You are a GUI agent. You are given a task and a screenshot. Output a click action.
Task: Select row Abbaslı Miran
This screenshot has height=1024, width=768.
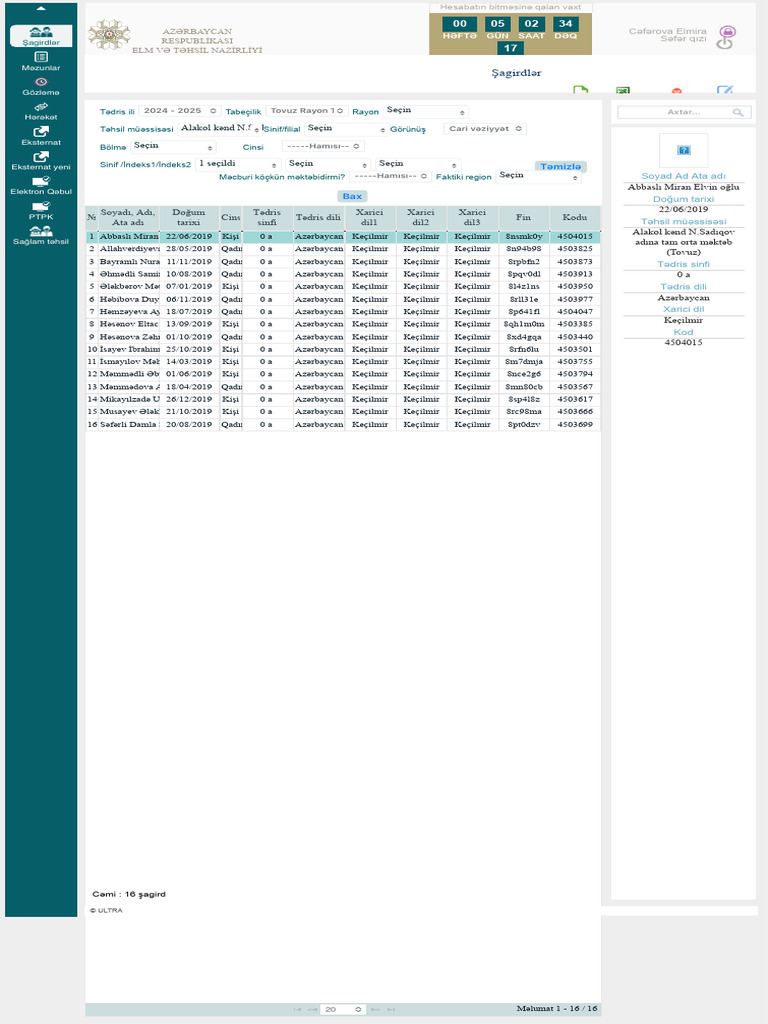coord(343,236)
